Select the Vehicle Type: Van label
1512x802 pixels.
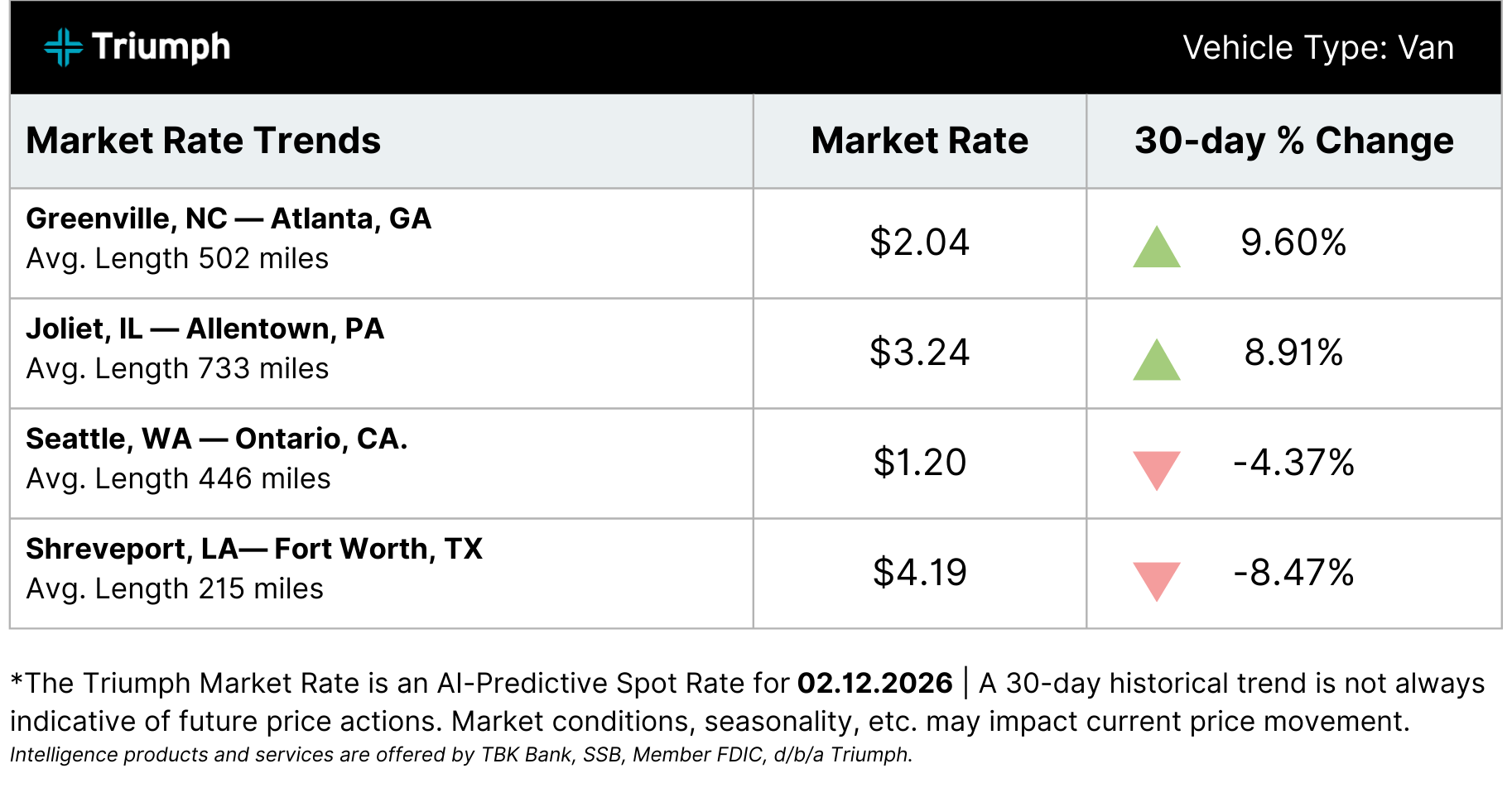coord(1317,48)
